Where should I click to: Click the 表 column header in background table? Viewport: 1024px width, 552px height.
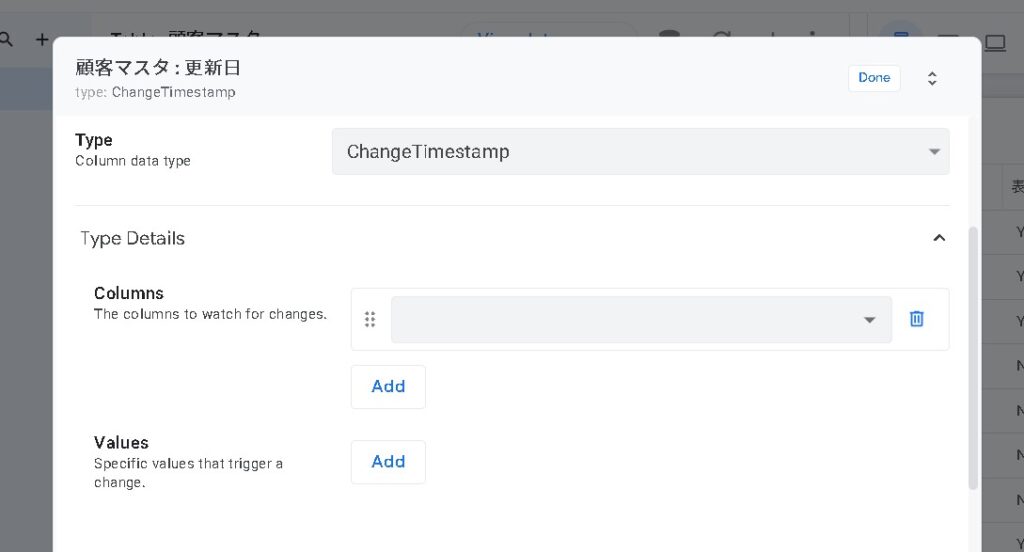1016,187
